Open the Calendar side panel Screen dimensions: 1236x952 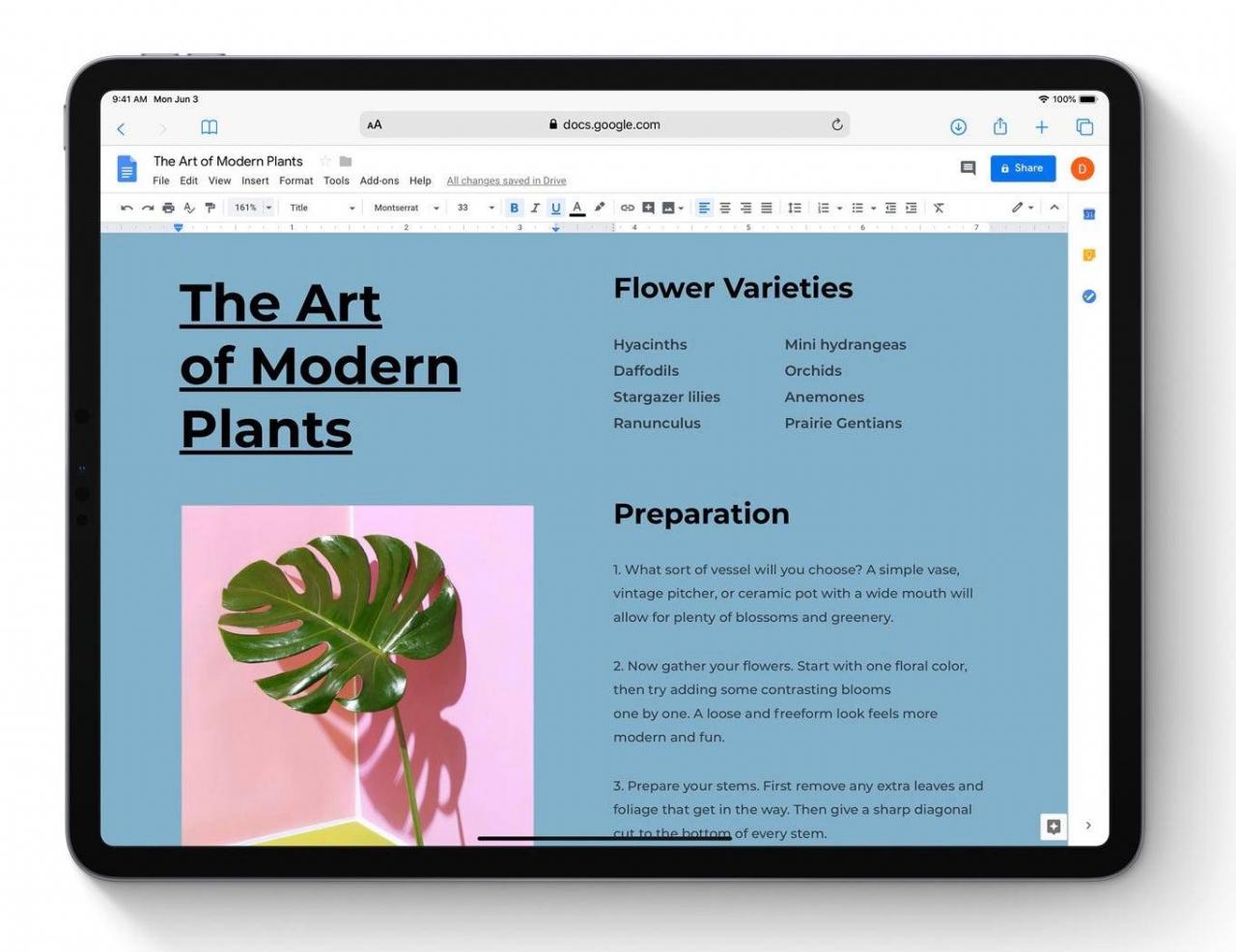coord(1089,214)
